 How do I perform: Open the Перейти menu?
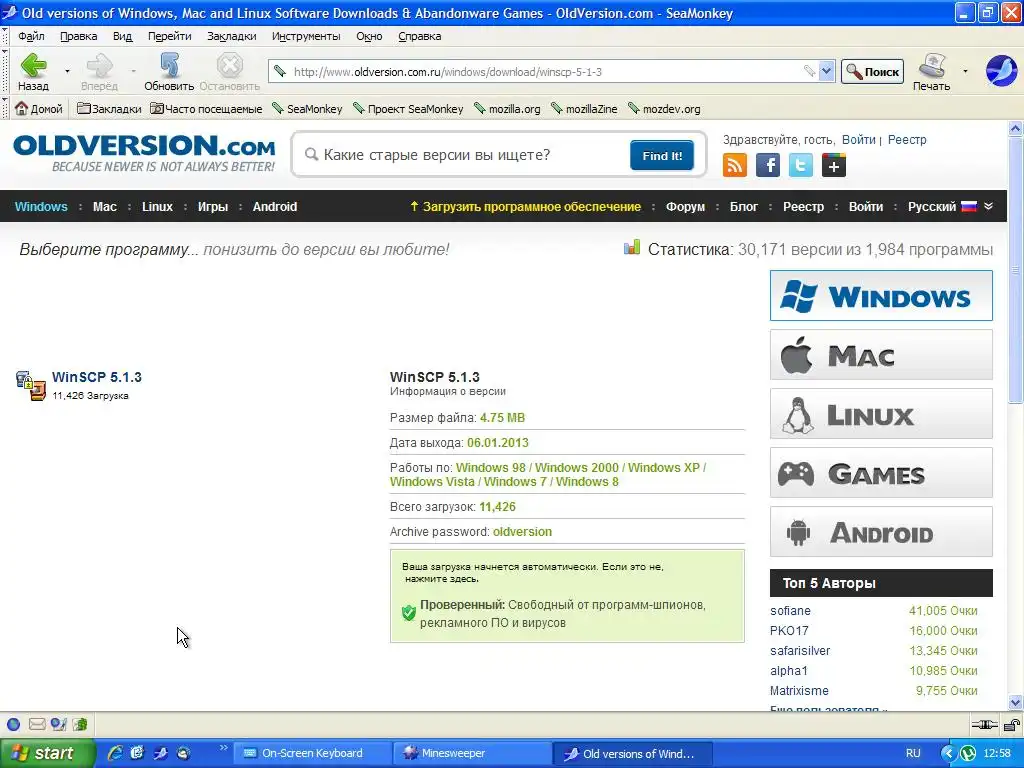(170, 36)
